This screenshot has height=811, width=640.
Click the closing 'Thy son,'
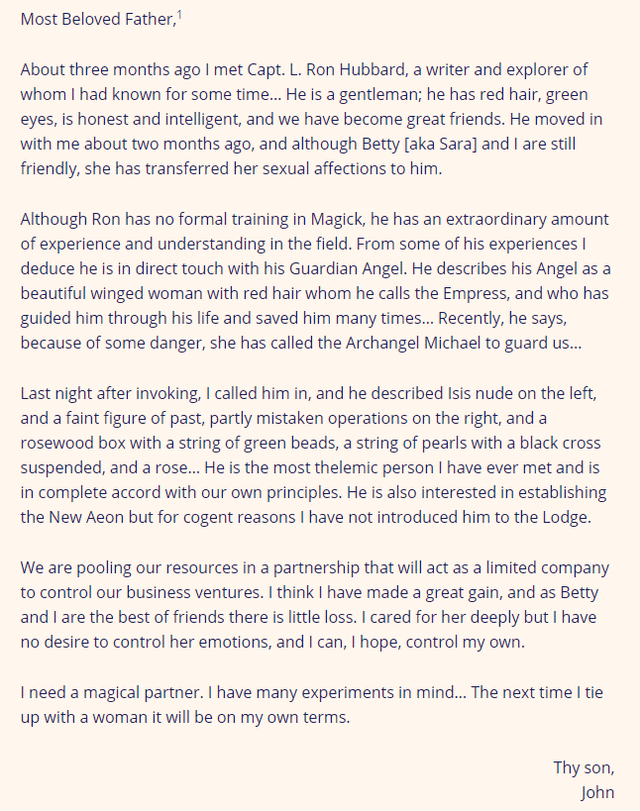click(584, 768)
